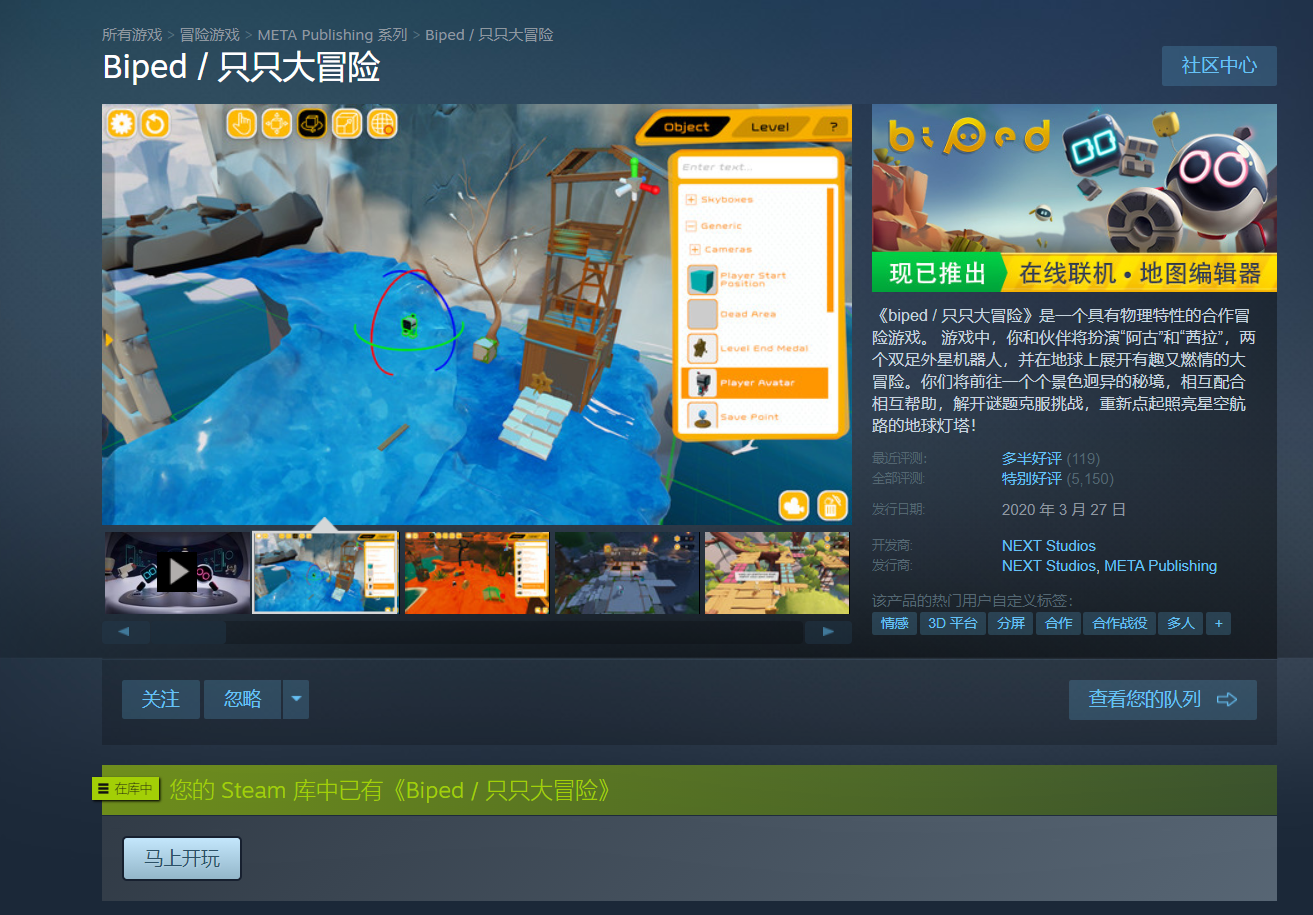Select the 多人 tag
Viewport: 1313px width, 915px height.
click(x=1181, y=623)
